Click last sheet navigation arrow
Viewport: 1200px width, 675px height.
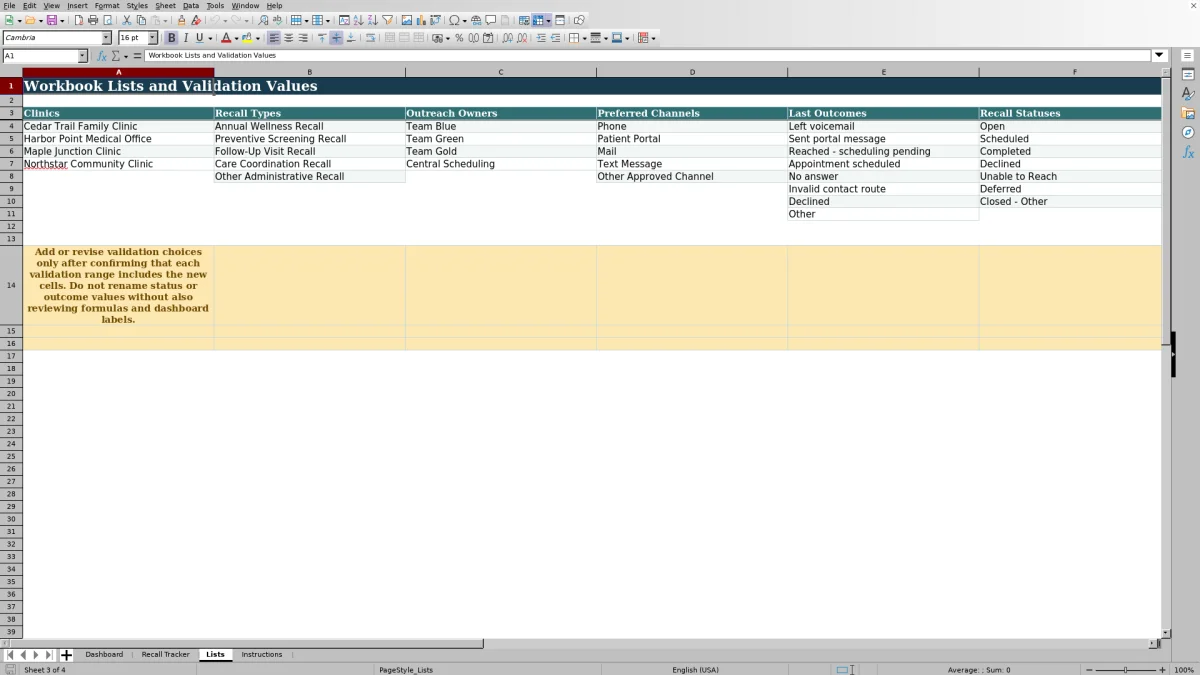[49, 655]
